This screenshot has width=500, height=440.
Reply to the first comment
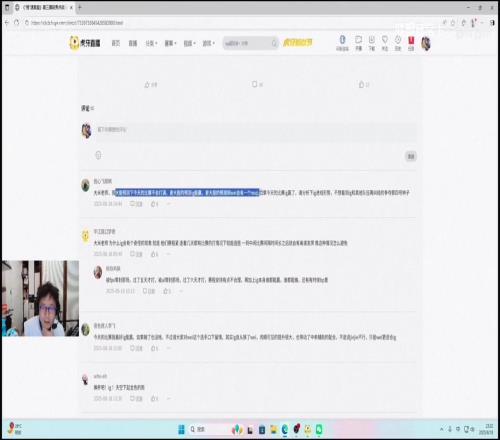[x=136, y=204]
